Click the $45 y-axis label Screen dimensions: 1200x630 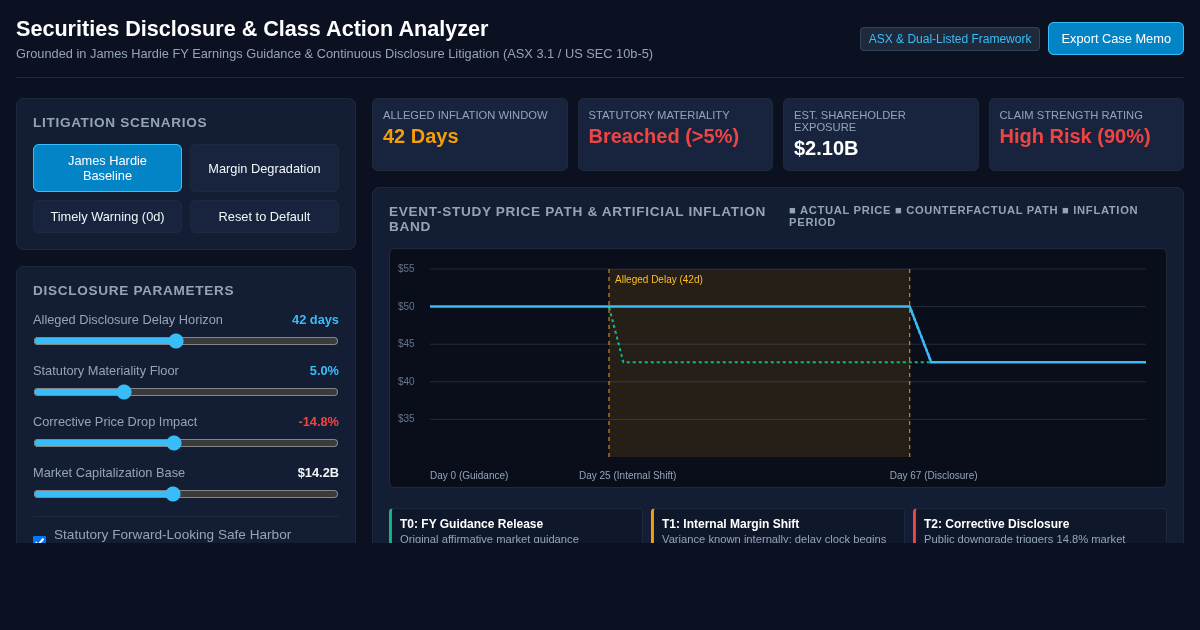tap(406, 344)
